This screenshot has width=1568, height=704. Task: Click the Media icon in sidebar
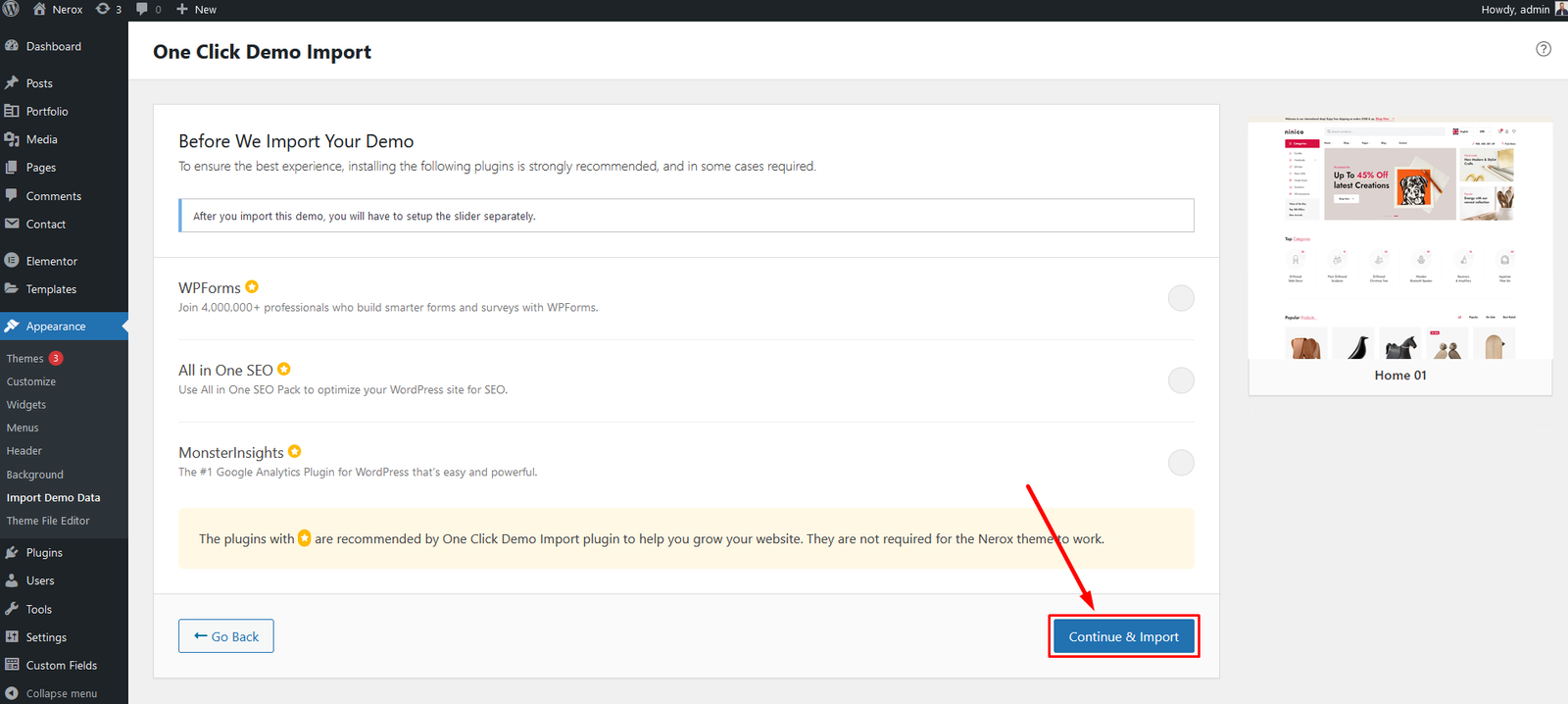click(x=12, y=139)
